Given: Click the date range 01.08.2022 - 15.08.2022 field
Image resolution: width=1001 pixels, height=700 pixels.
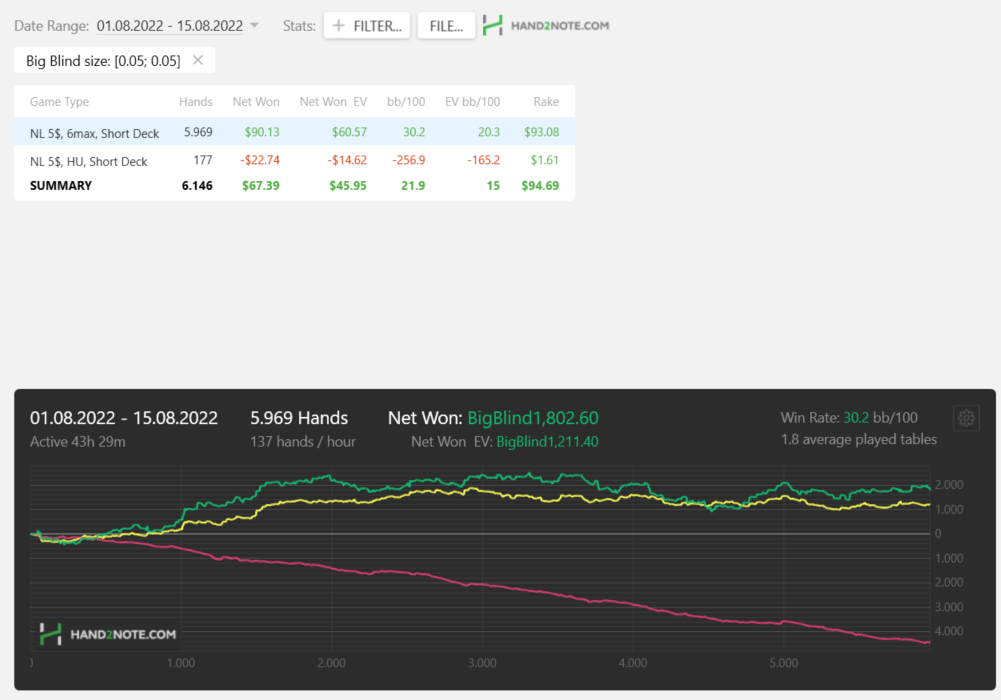Looking at the screenshot, I should 170,26.
